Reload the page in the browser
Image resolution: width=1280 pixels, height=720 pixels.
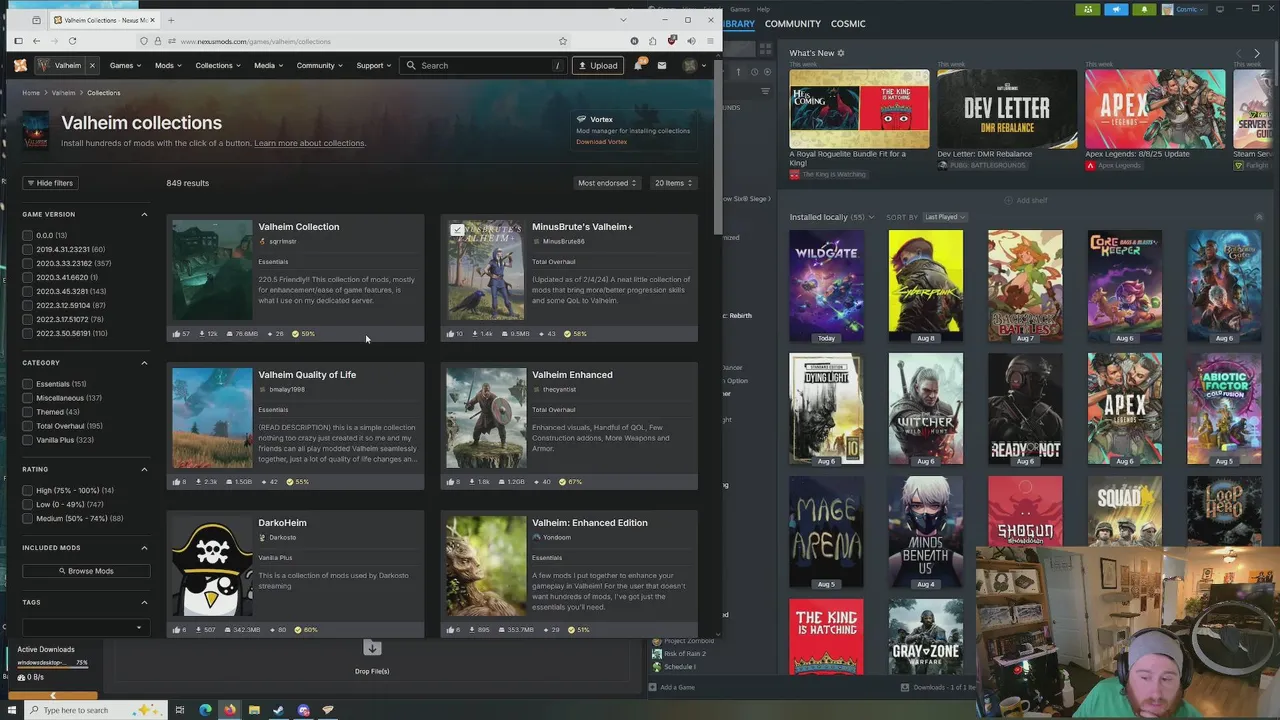point(72,41)
